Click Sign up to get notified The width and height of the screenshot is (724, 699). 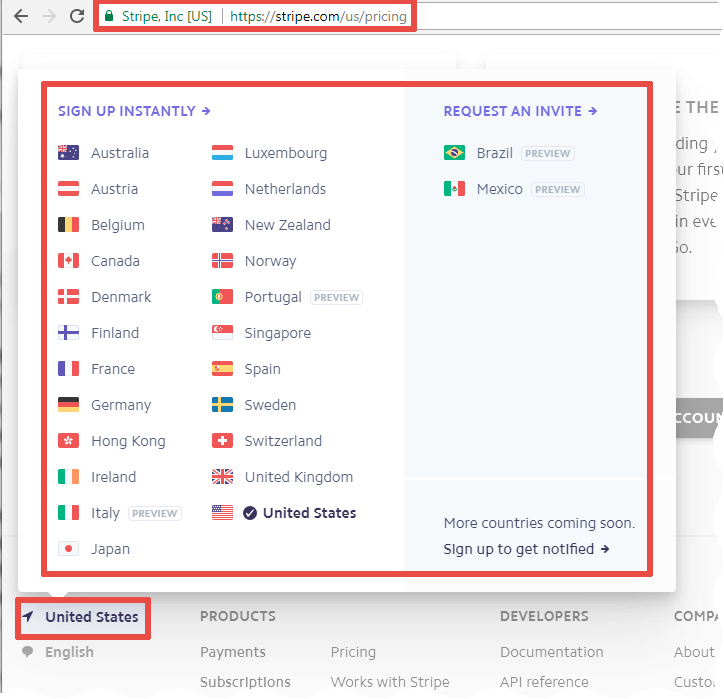pyautogui.click(x=526, y=549)
